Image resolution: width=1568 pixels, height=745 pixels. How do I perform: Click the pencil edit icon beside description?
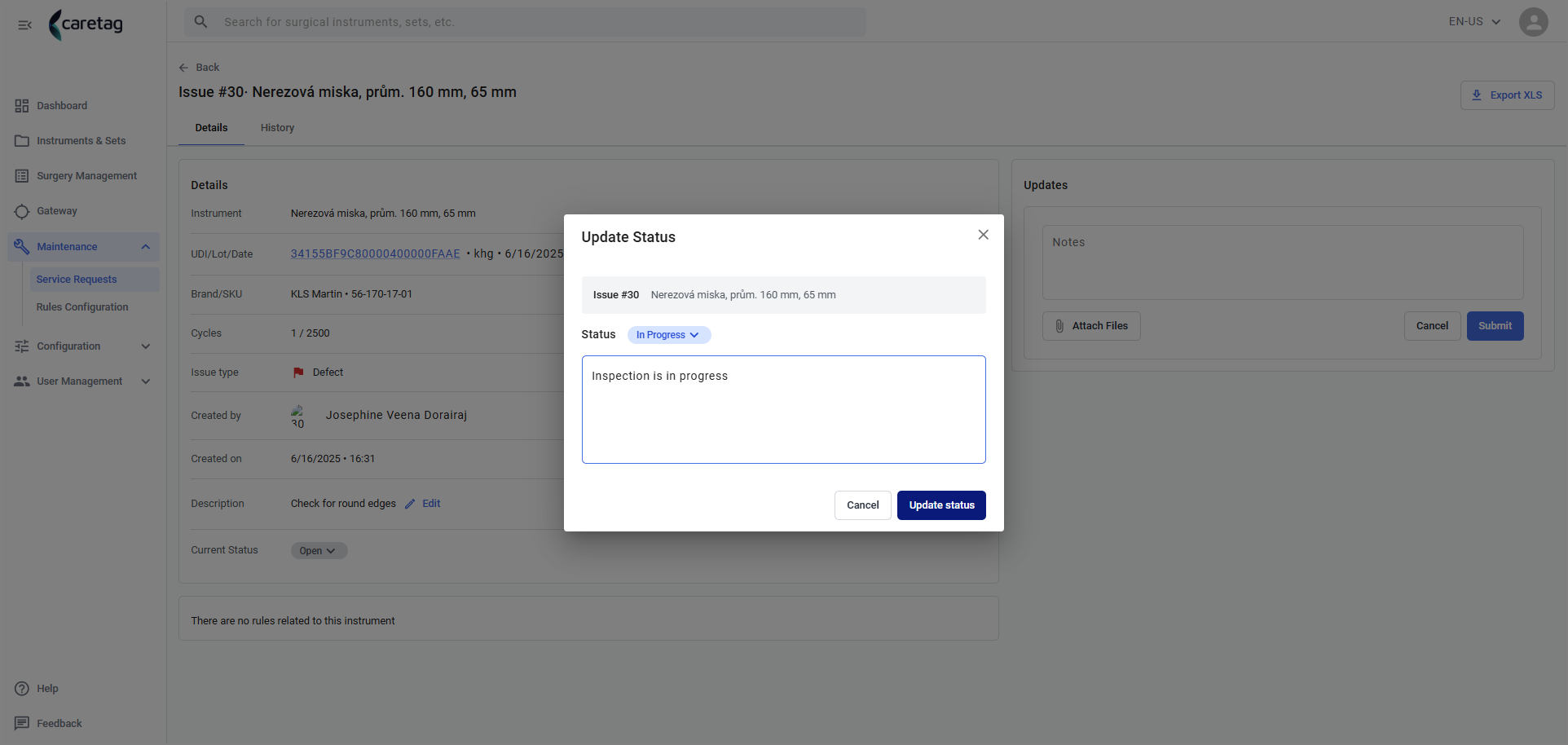(x=410, y=504)
